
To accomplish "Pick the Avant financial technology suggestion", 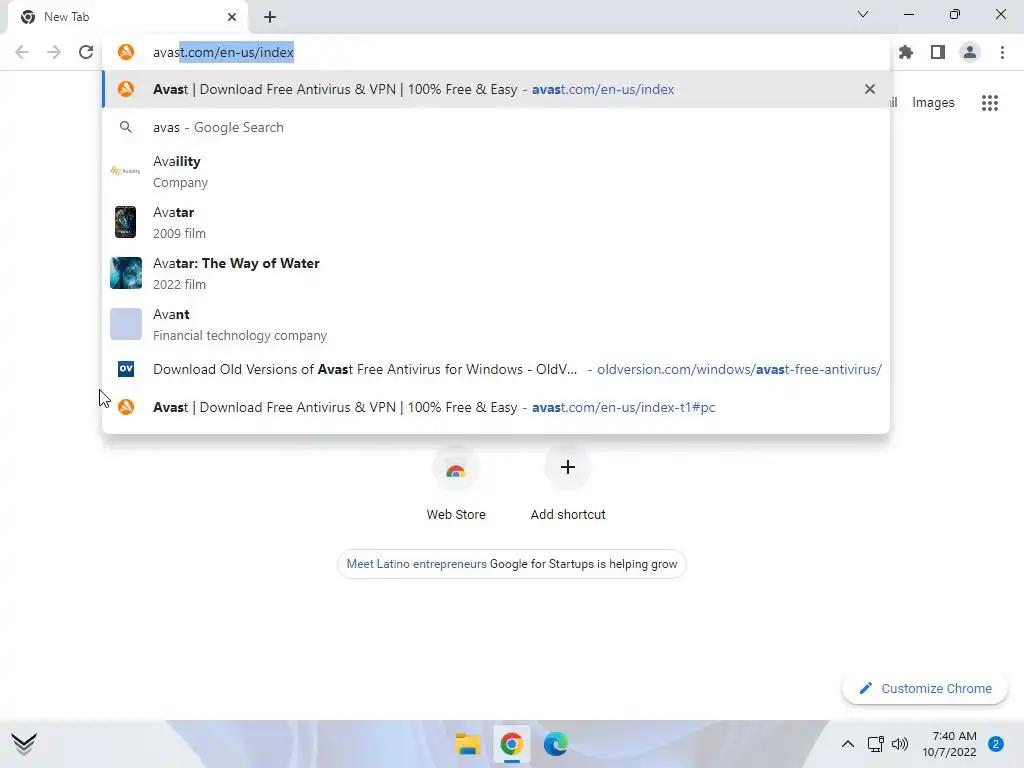I will [x=496, y=324].
